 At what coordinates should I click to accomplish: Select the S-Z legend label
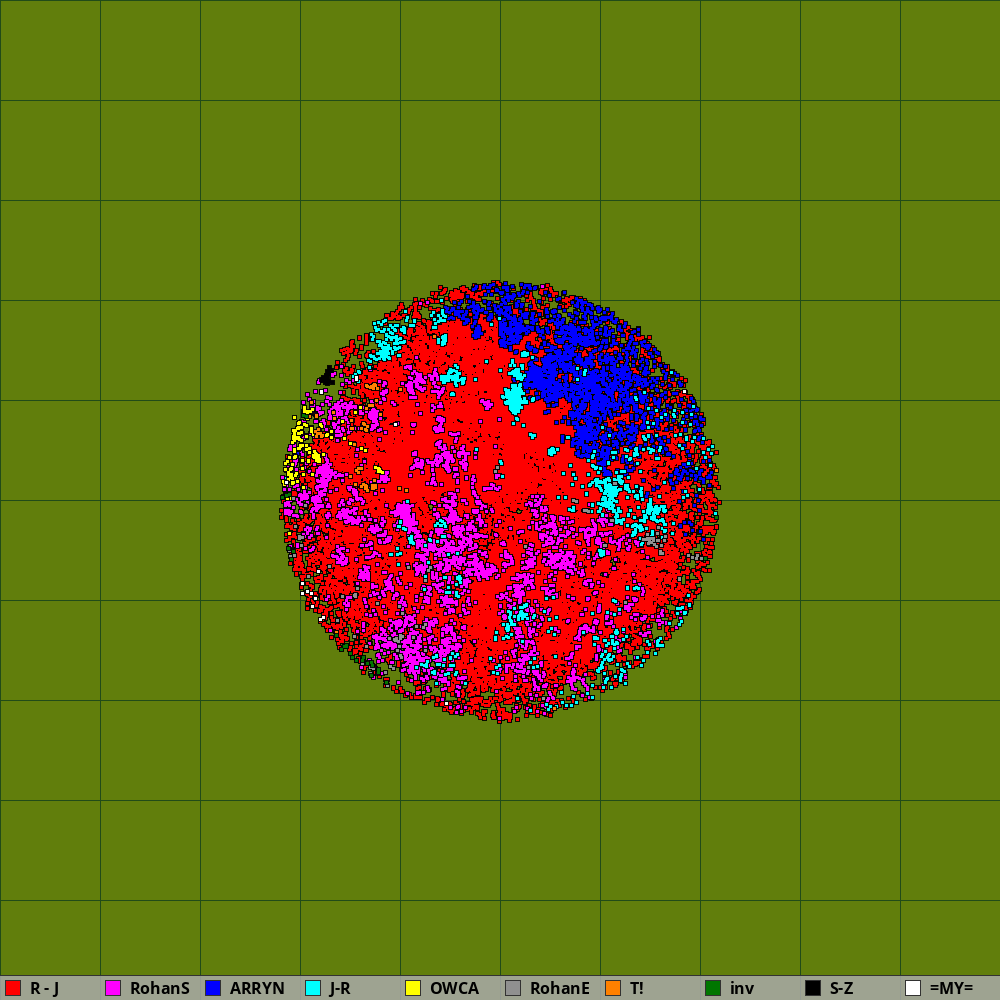[x=841, y=988]
